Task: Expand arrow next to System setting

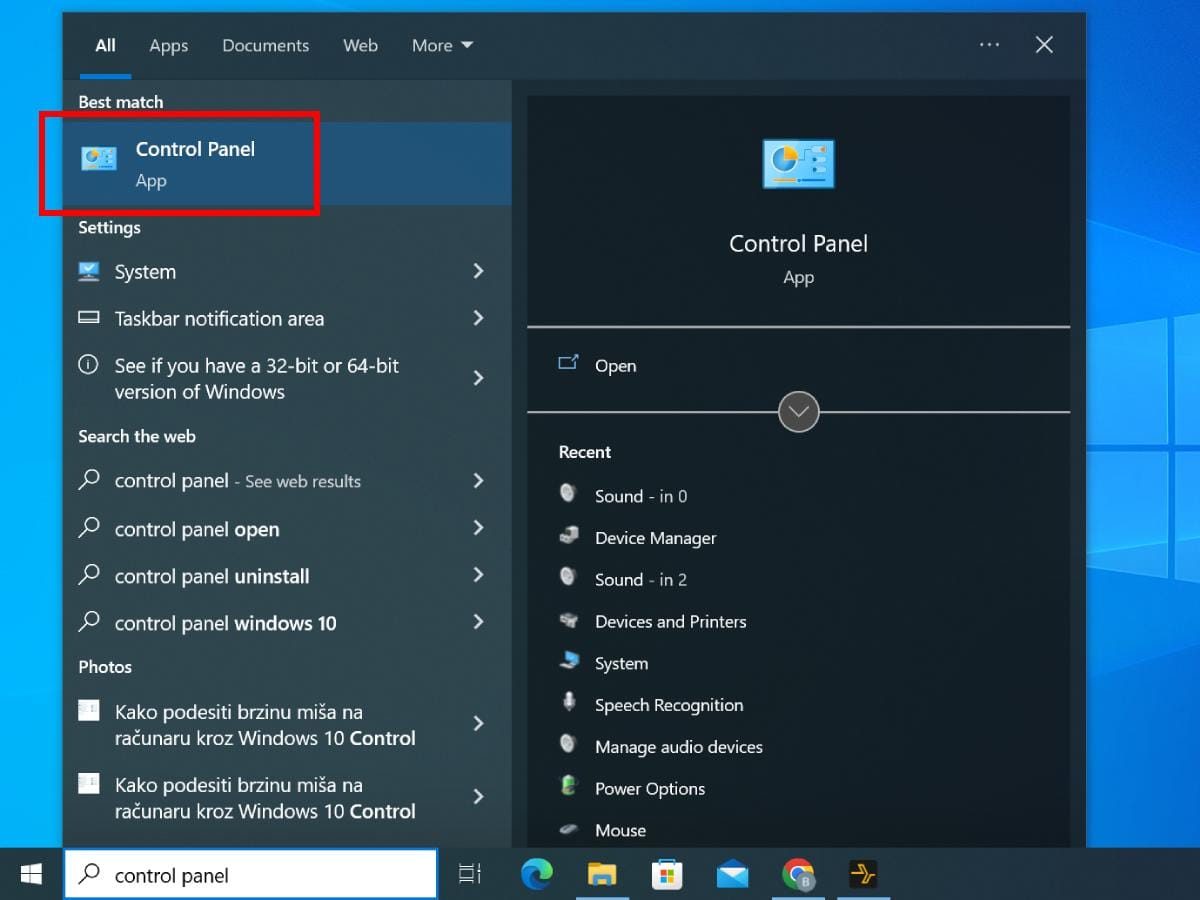Action: tap(478, 271)
